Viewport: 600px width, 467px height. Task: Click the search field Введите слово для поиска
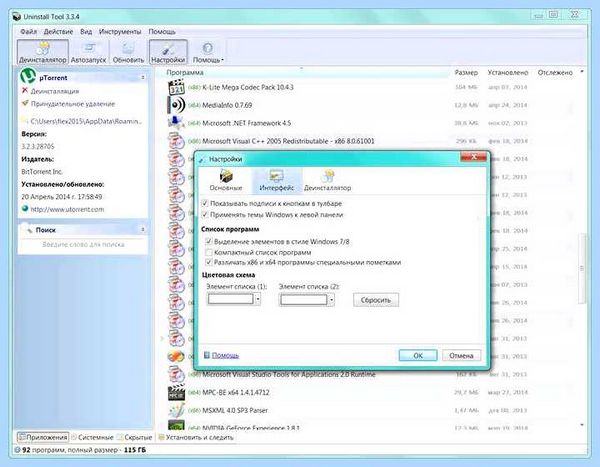(x=83, y=244)
